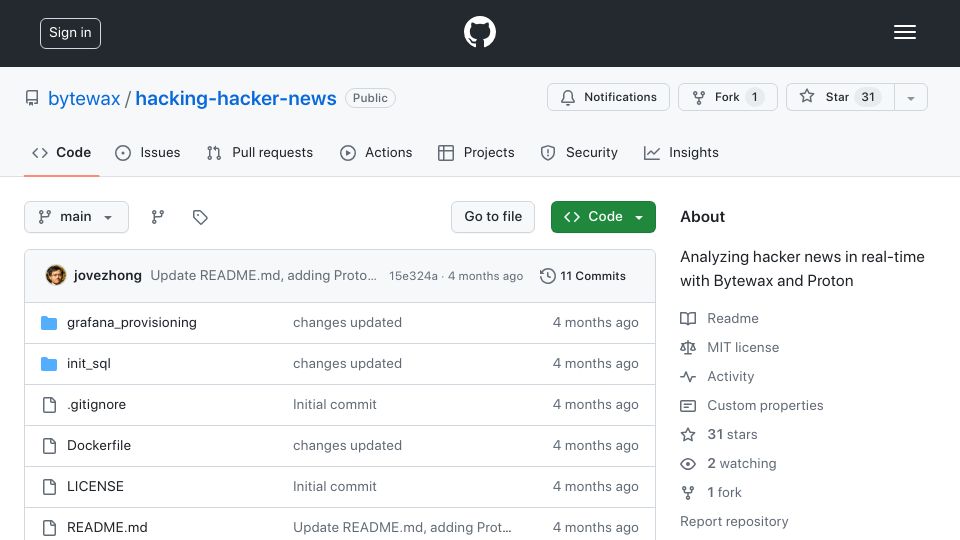The width and height of the screenshot is (960, 540).
Task: Click the Readme link in About
Action: point(733,318)
